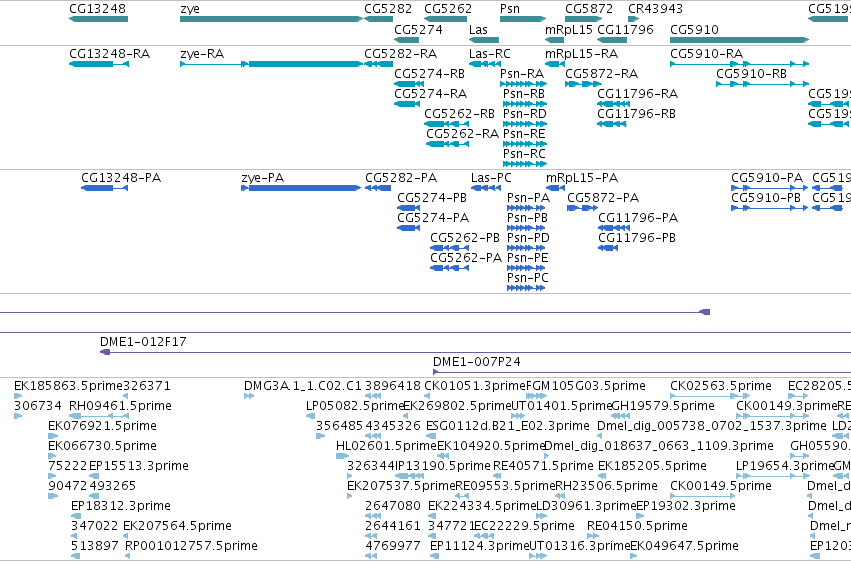The width and height of the screenshot is (851, 561).
Task: Select the CG13248-RA transcript label
Action: 110,54
